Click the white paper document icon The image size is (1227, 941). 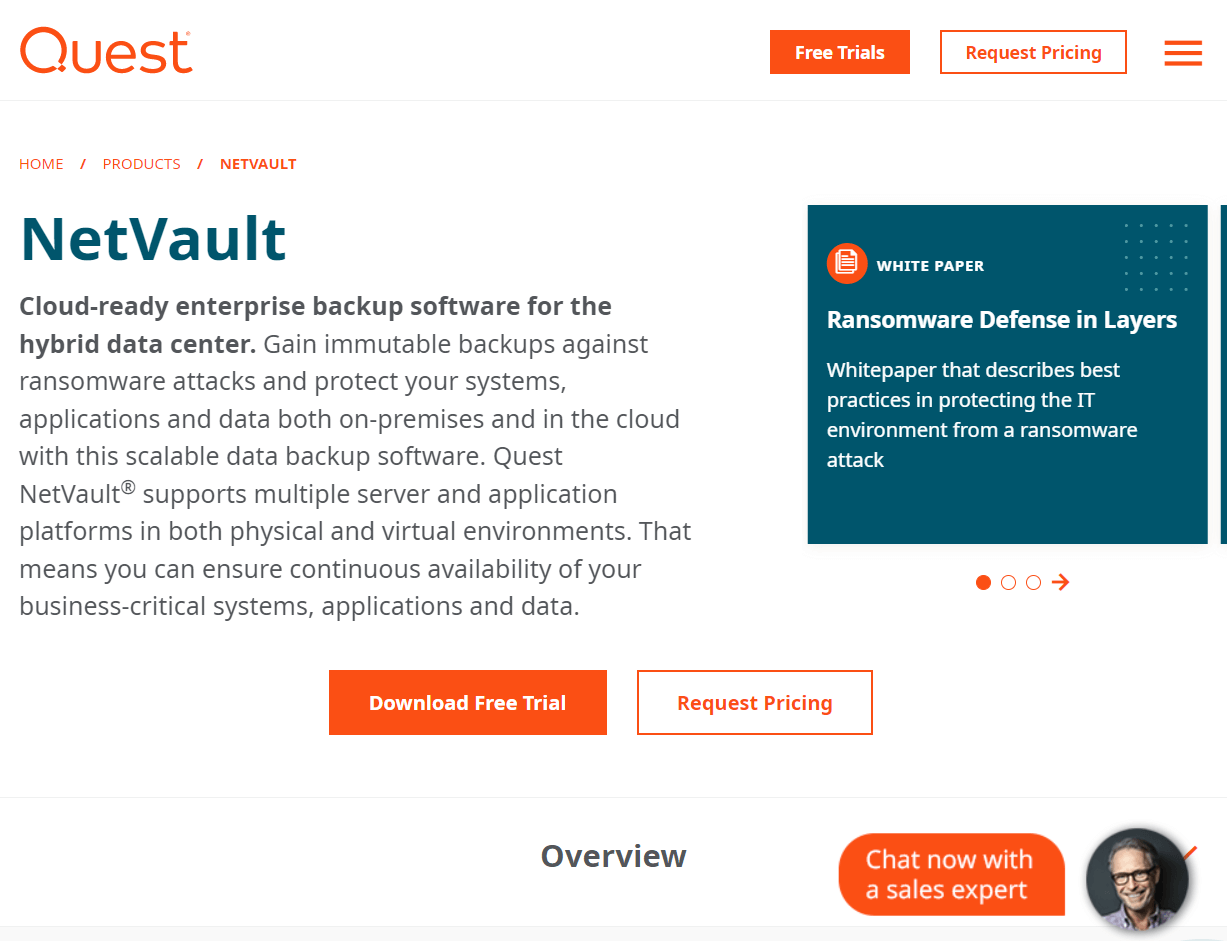(x=847, y=263)
